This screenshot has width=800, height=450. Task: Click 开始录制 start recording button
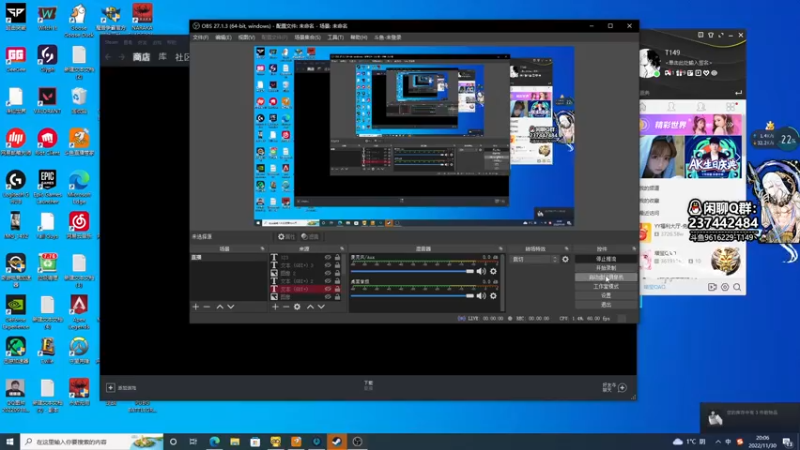coord(606,268)
